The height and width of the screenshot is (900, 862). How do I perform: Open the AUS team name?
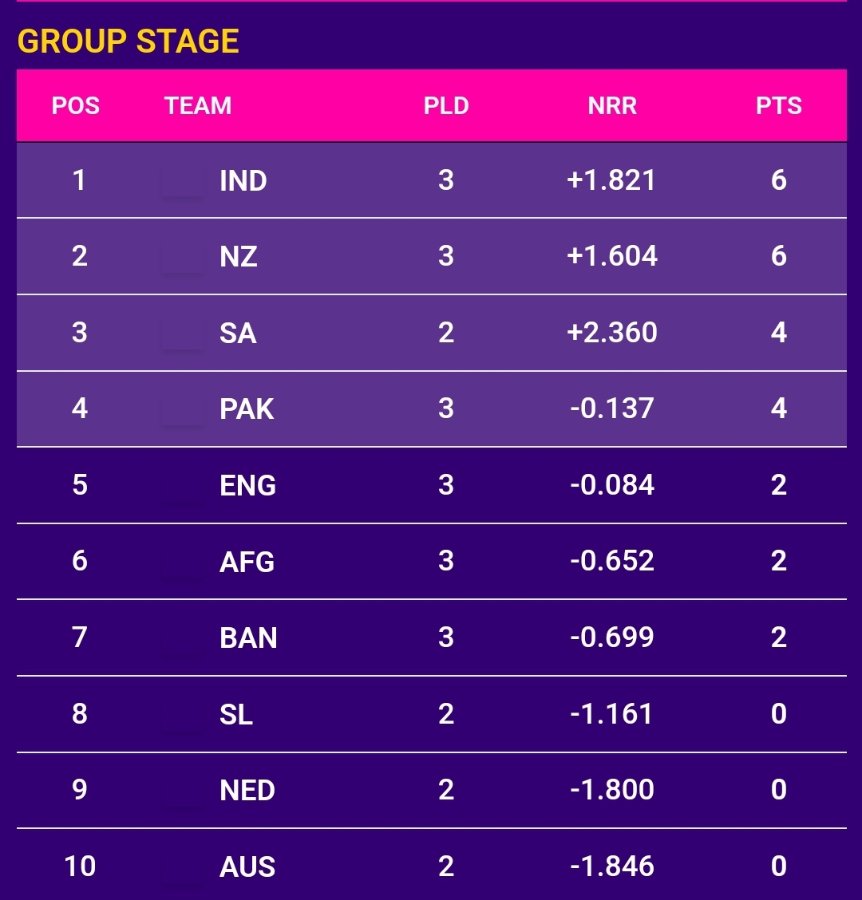[x=248, y=866]
